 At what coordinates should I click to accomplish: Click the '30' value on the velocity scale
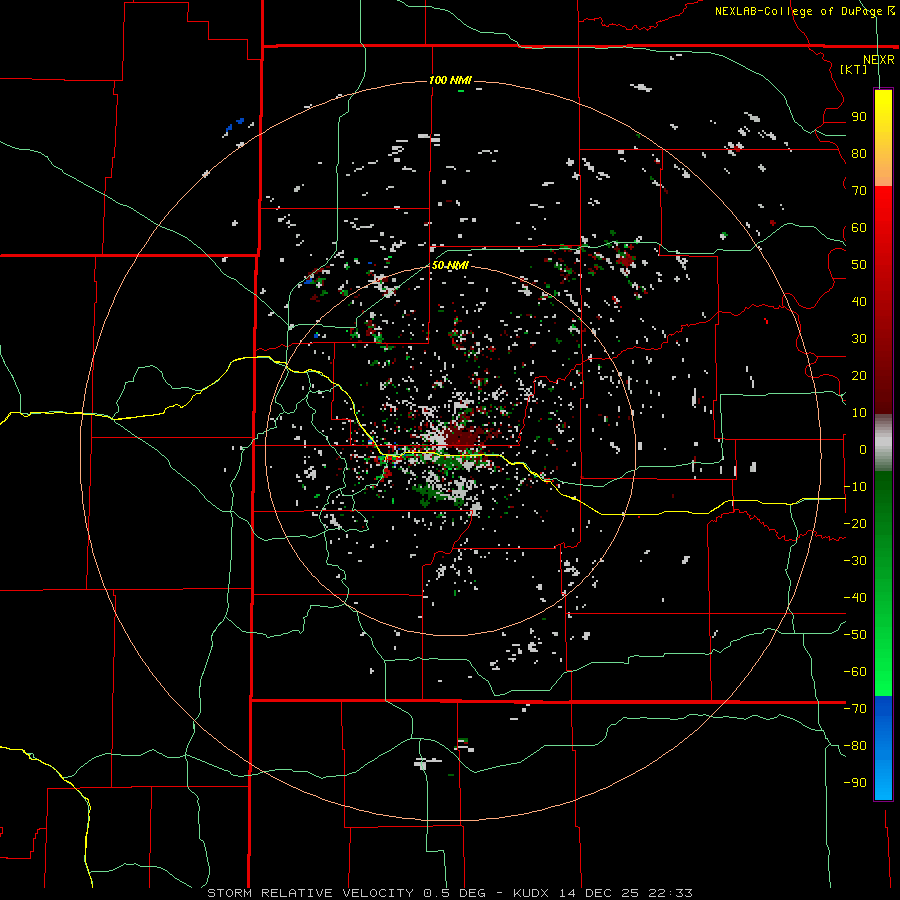(x=859, y=339)
